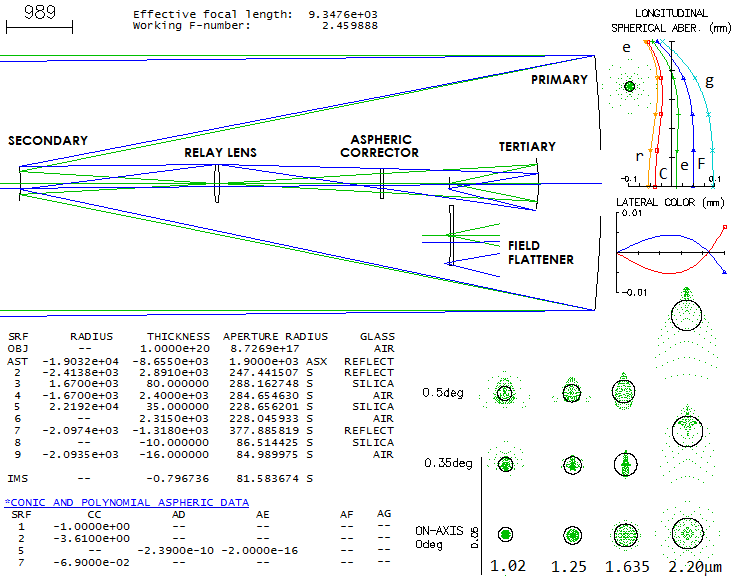The image size is (736, 586).
Task: Select the conic constant -3.6100e+00
Action: (x=92, y=539)
